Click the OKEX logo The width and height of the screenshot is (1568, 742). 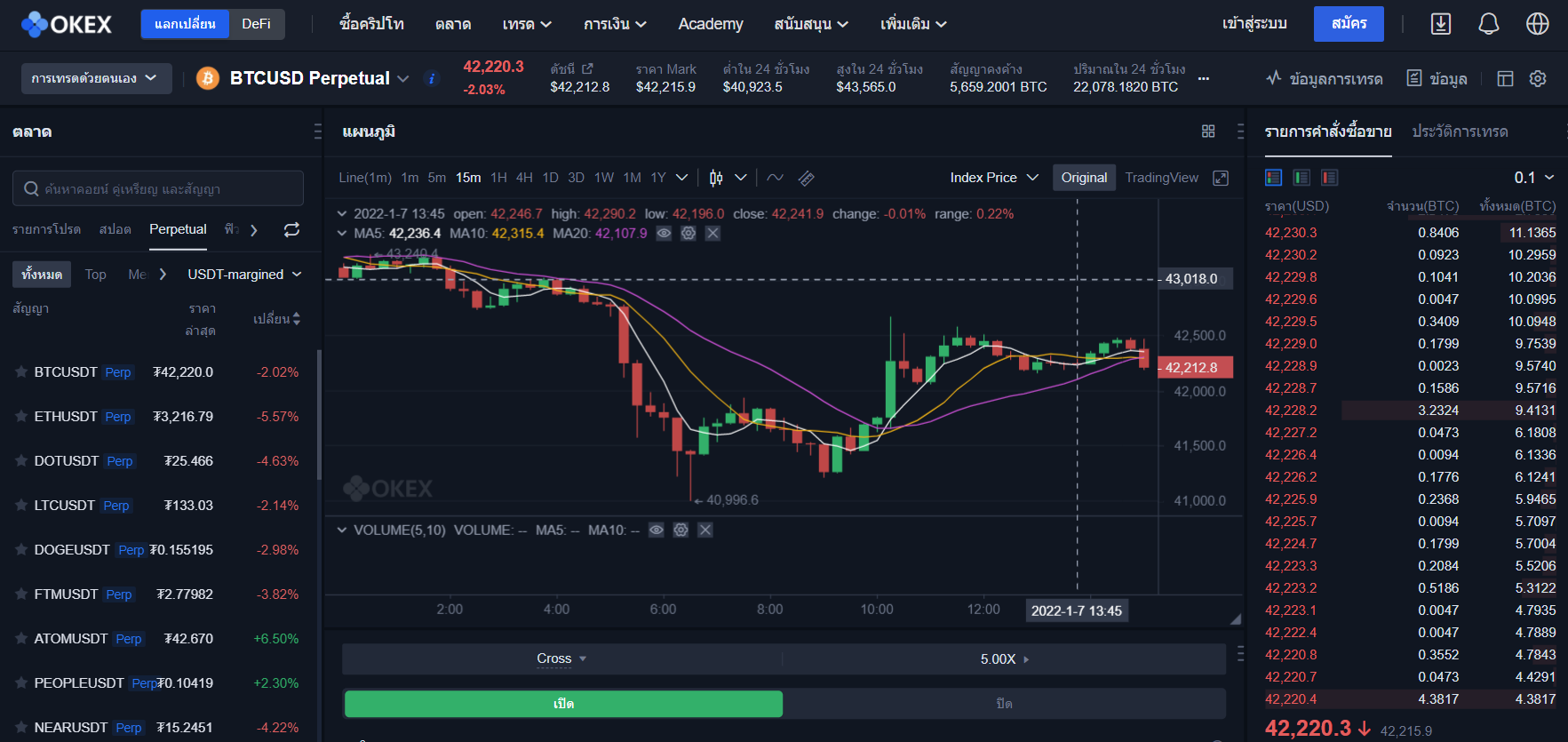tap(67, 24)
